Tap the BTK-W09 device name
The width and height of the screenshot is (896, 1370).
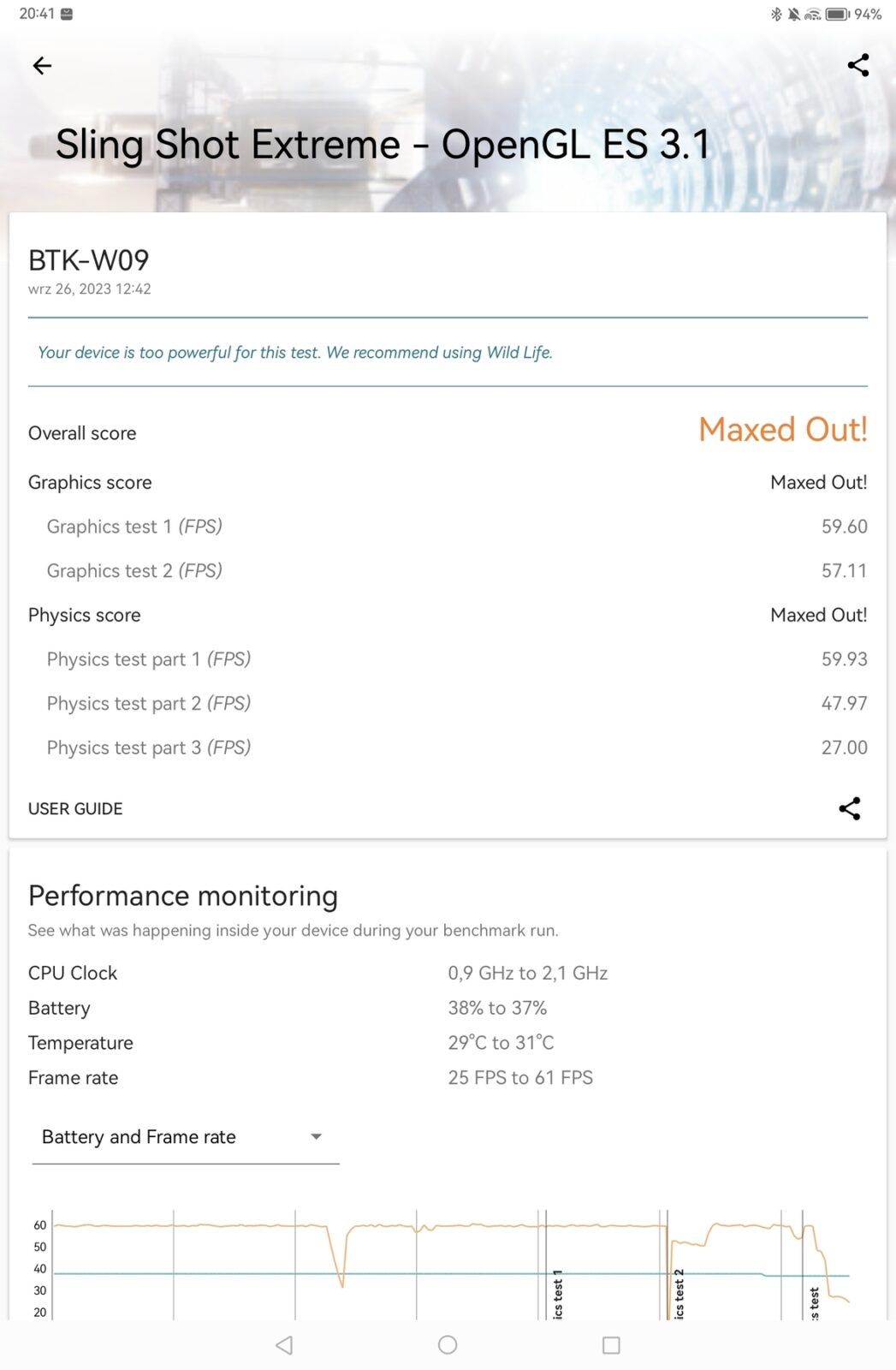[89, 260]
